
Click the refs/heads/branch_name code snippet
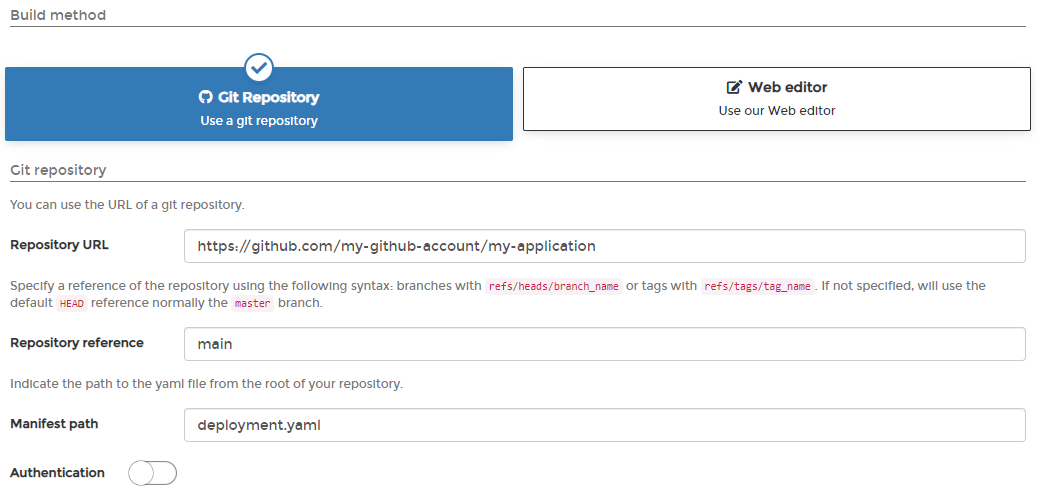point(553,286)
